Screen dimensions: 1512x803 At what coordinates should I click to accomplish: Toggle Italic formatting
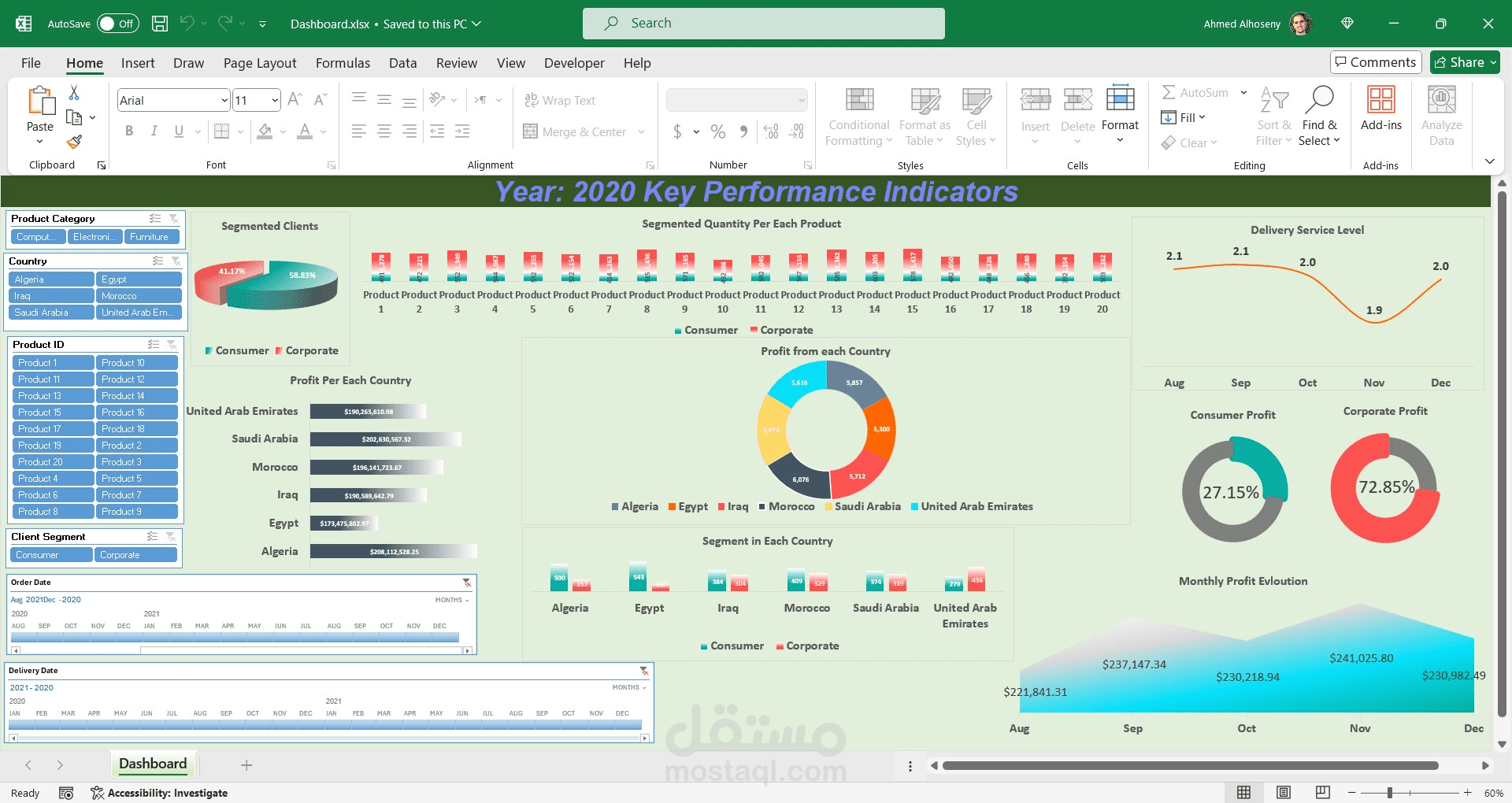point(154,131)
